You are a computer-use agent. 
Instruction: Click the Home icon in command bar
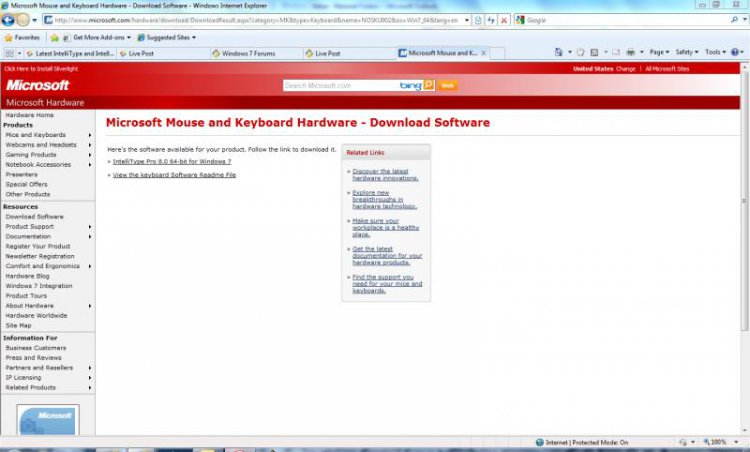[559, 52]
